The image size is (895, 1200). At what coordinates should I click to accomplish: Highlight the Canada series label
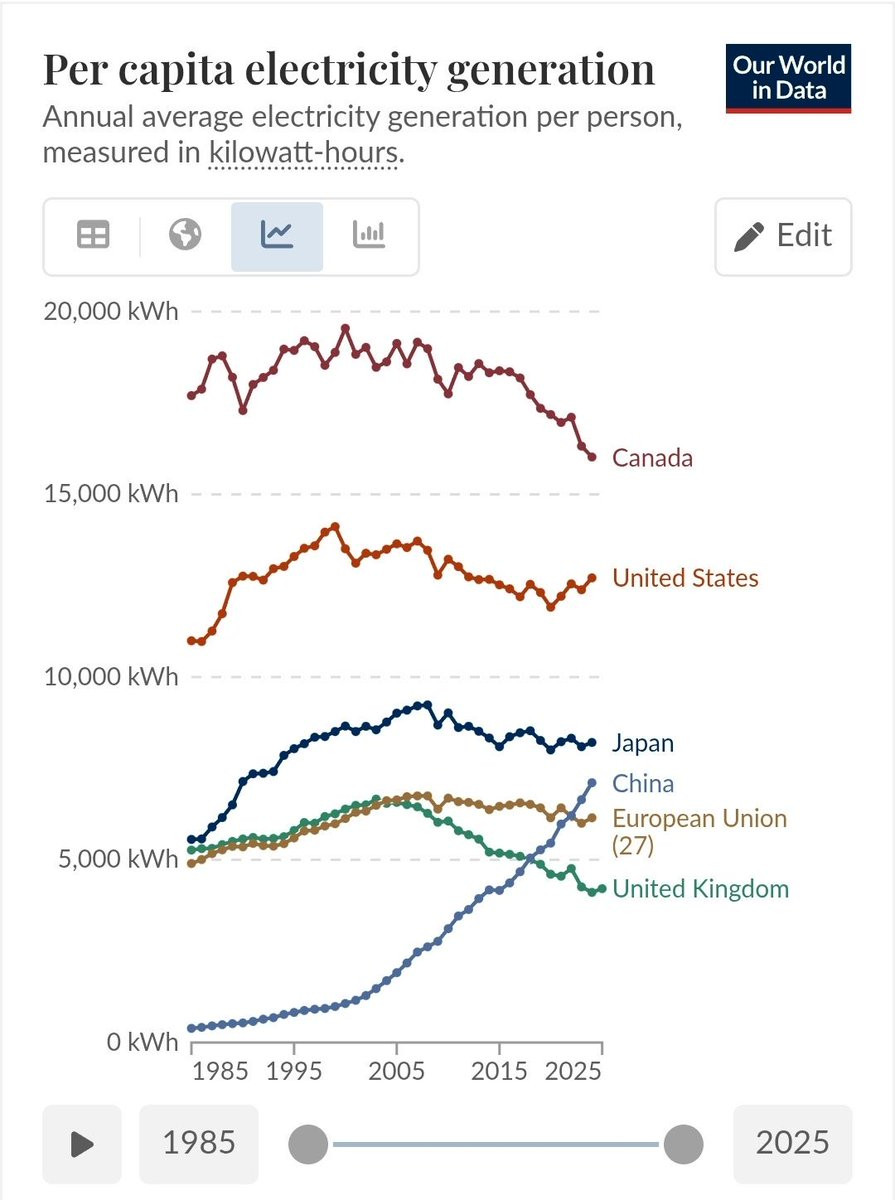(652, 458)
